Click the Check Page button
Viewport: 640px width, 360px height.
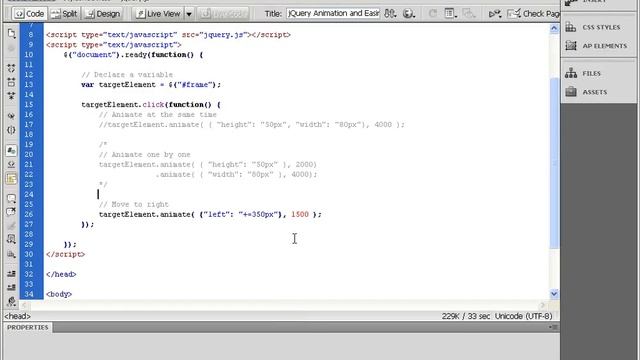[533, 14]
